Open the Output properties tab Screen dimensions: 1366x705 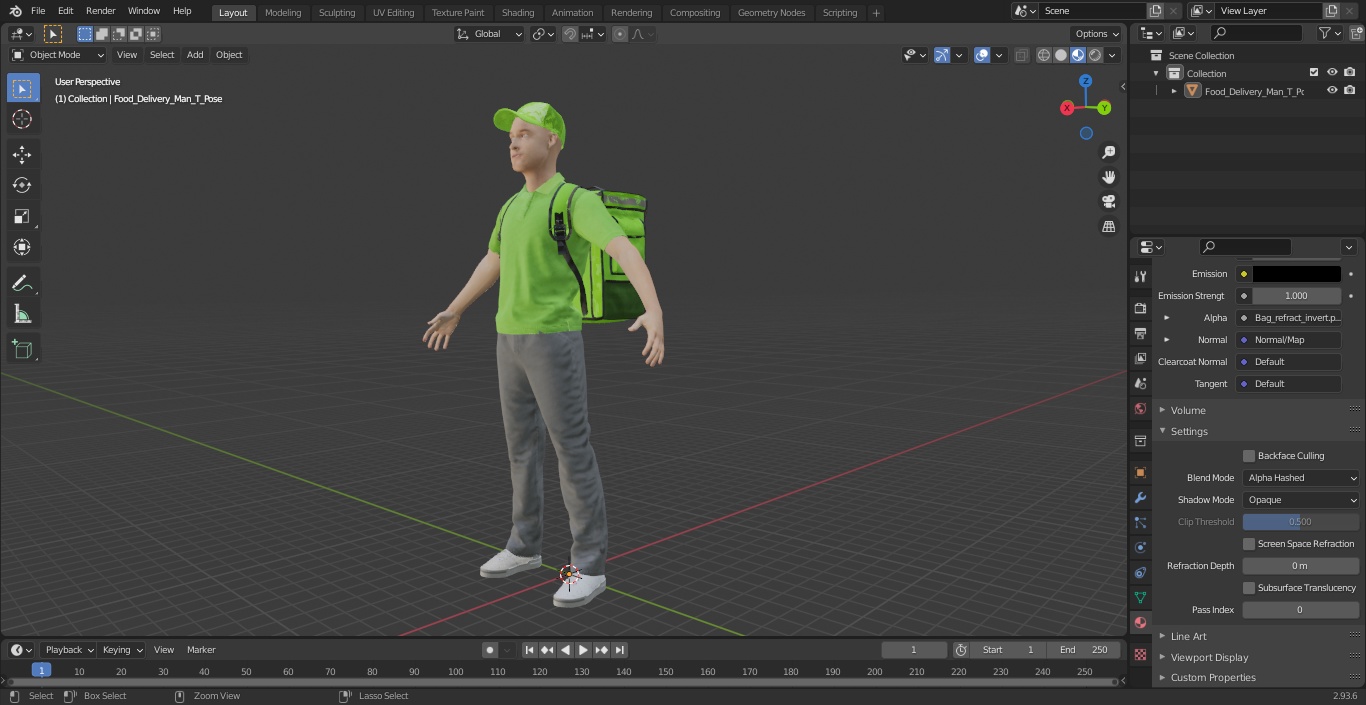coord(1140,333)
